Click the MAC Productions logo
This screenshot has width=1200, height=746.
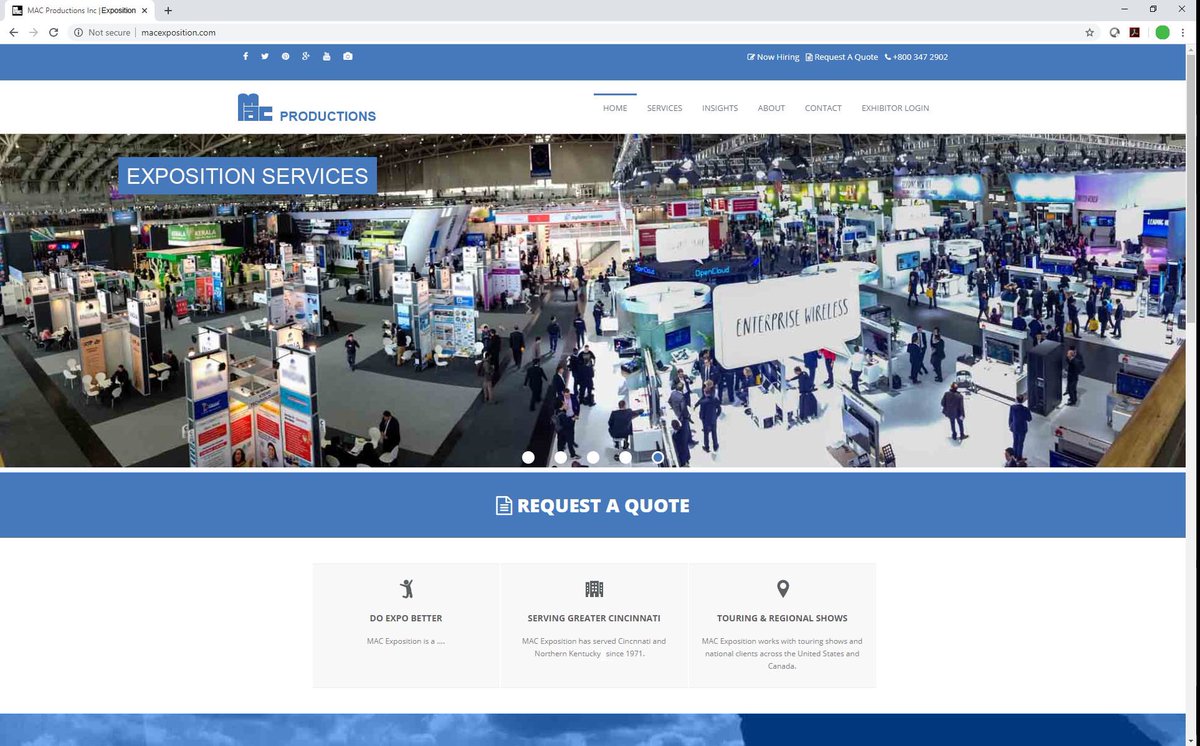(305, 107)
